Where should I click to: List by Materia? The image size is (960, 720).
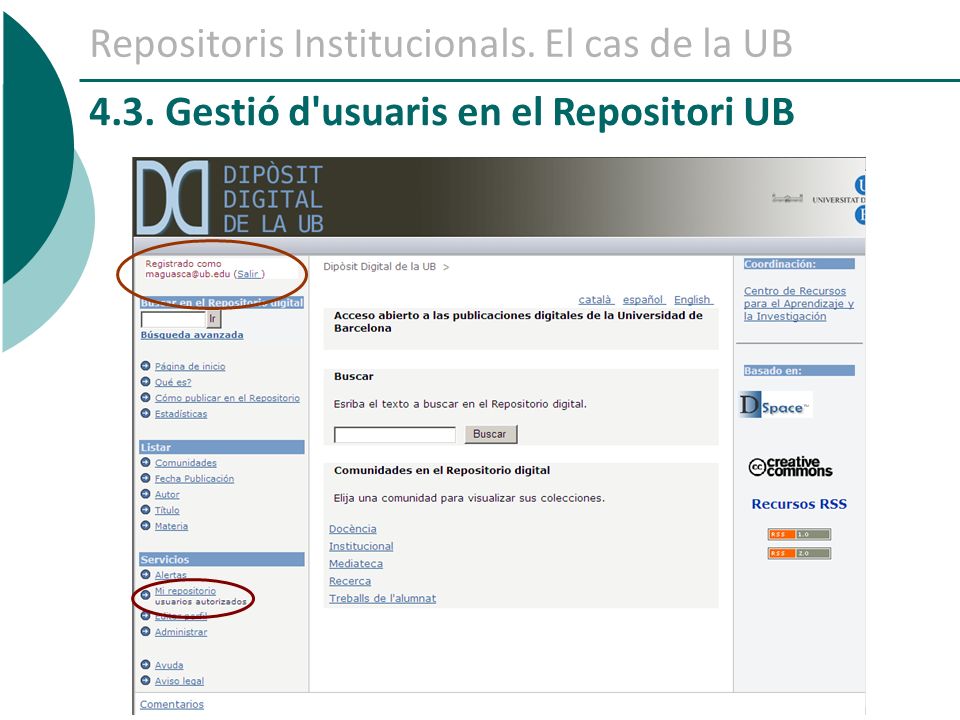pyautogui.click(x=171, y=526)
